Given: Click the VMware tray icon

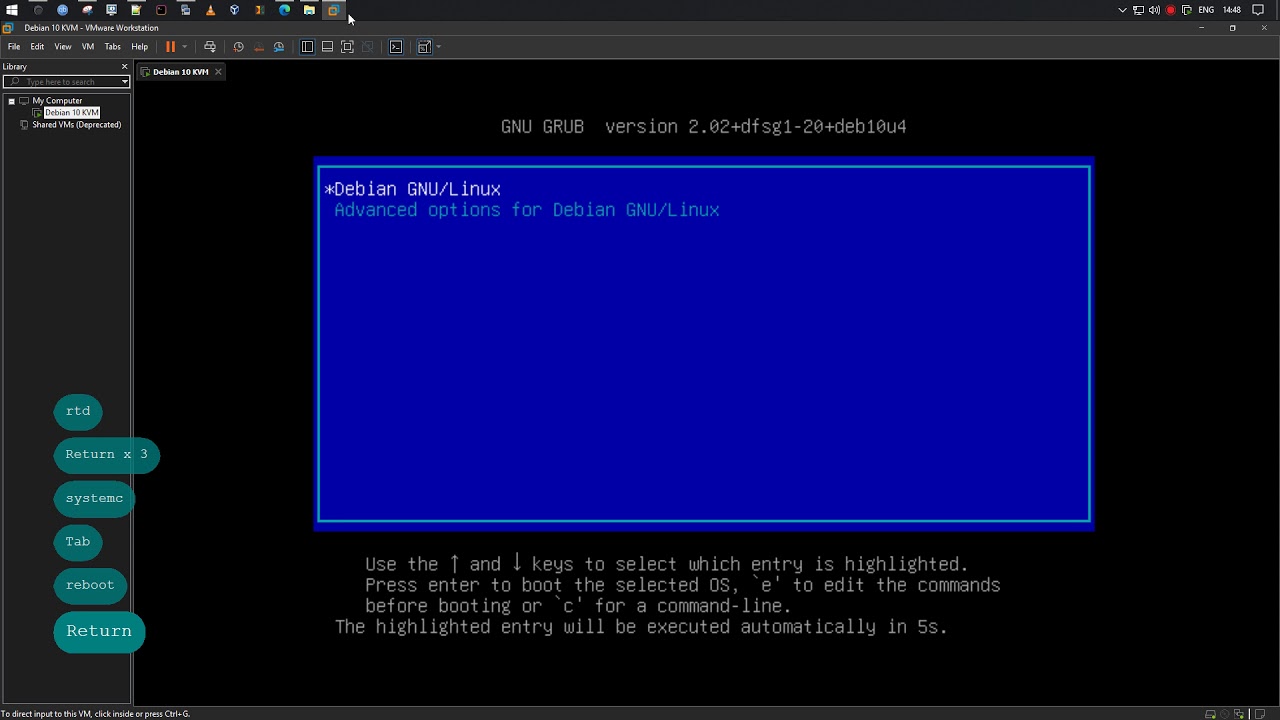Looking at the screenshot, I should [x=1187, y=10].
